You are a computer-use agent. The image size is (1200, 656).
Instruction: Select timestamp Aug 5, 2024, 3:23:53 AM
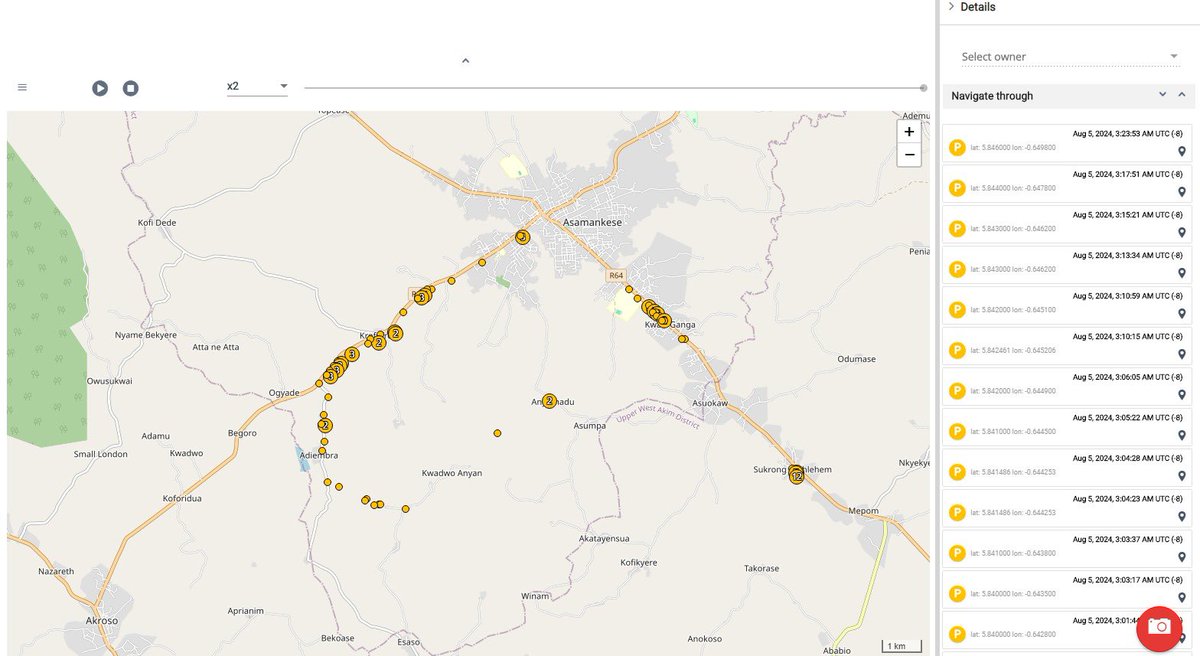(x=1129, y=133)
